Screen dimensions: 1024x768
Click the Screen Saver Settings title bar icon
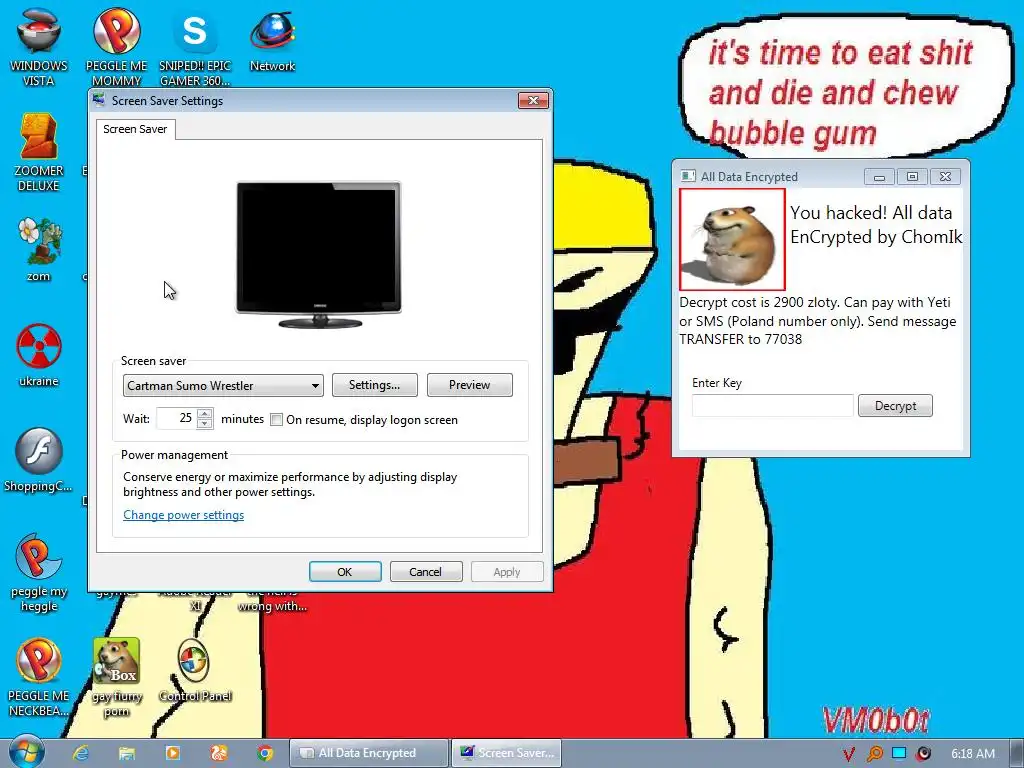tap(99, 101)
